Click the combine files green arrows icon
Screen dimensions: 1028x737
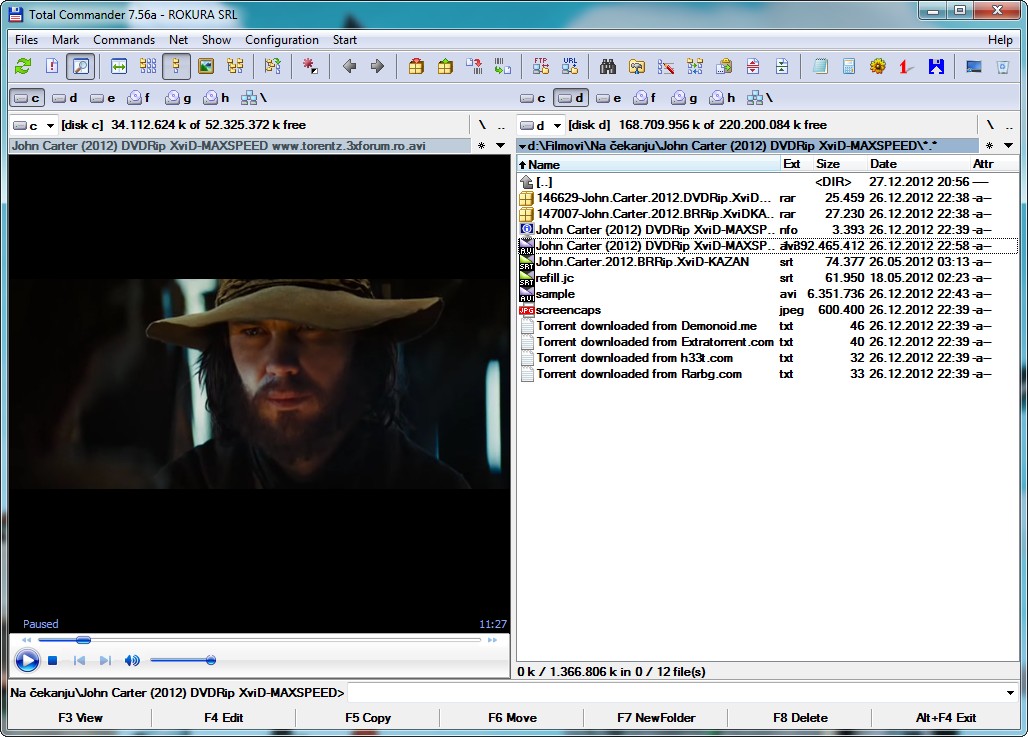(781, 66)
